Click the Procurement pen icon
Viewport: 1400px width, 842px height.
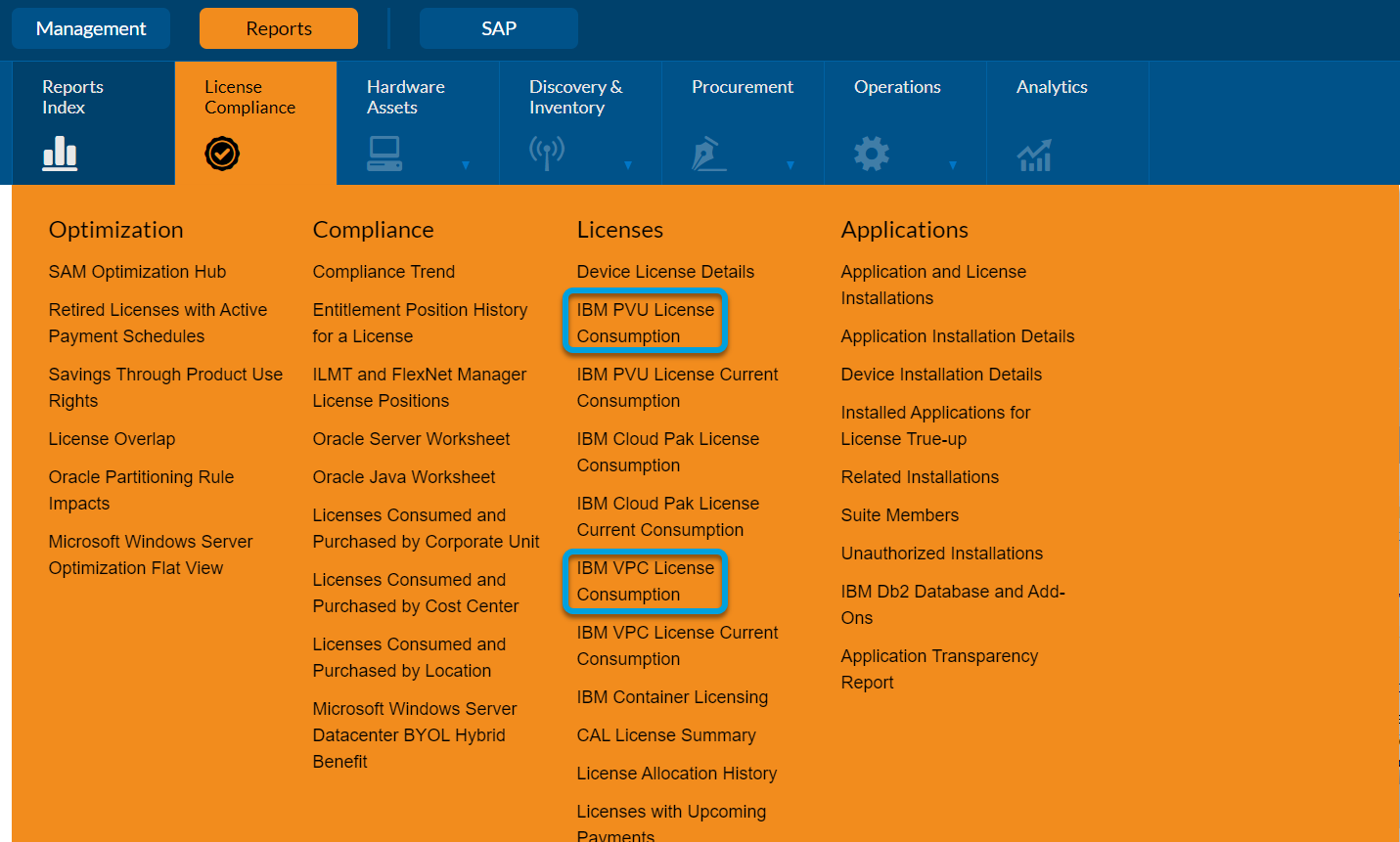pos(708,154)
